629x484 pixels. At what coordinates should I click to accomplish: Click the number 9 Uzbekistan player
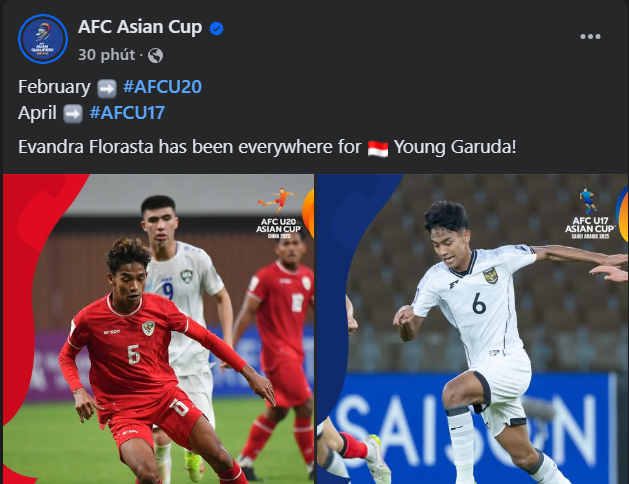point(183,313)
